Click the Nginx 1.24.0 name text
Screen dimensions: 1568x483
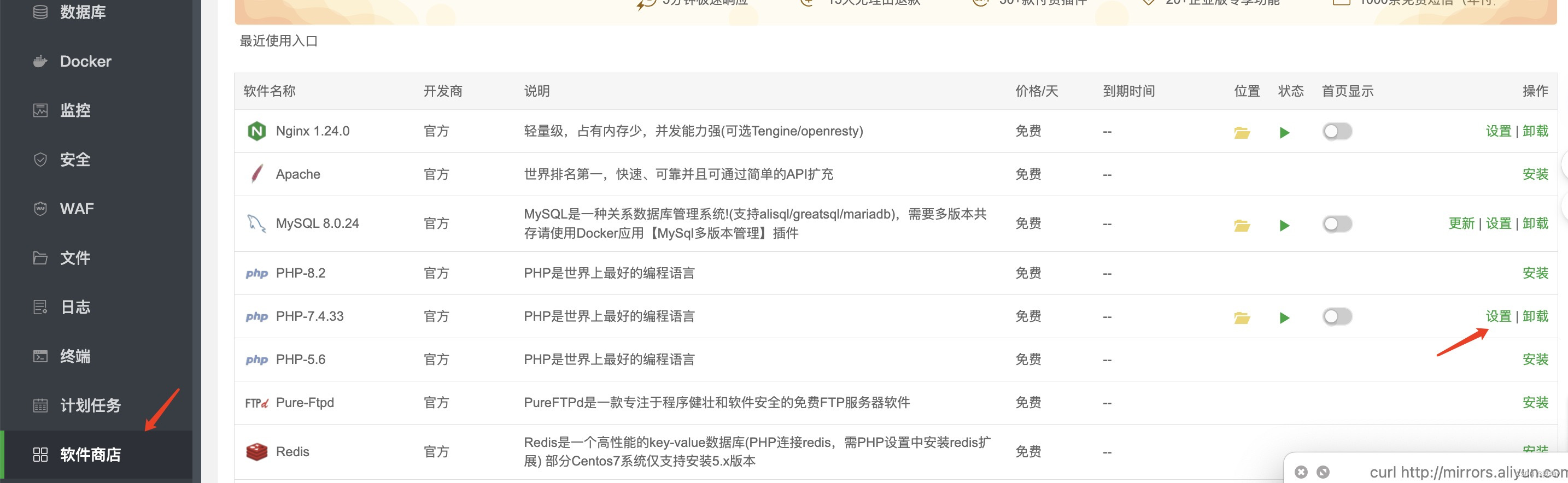click(312, 131)
